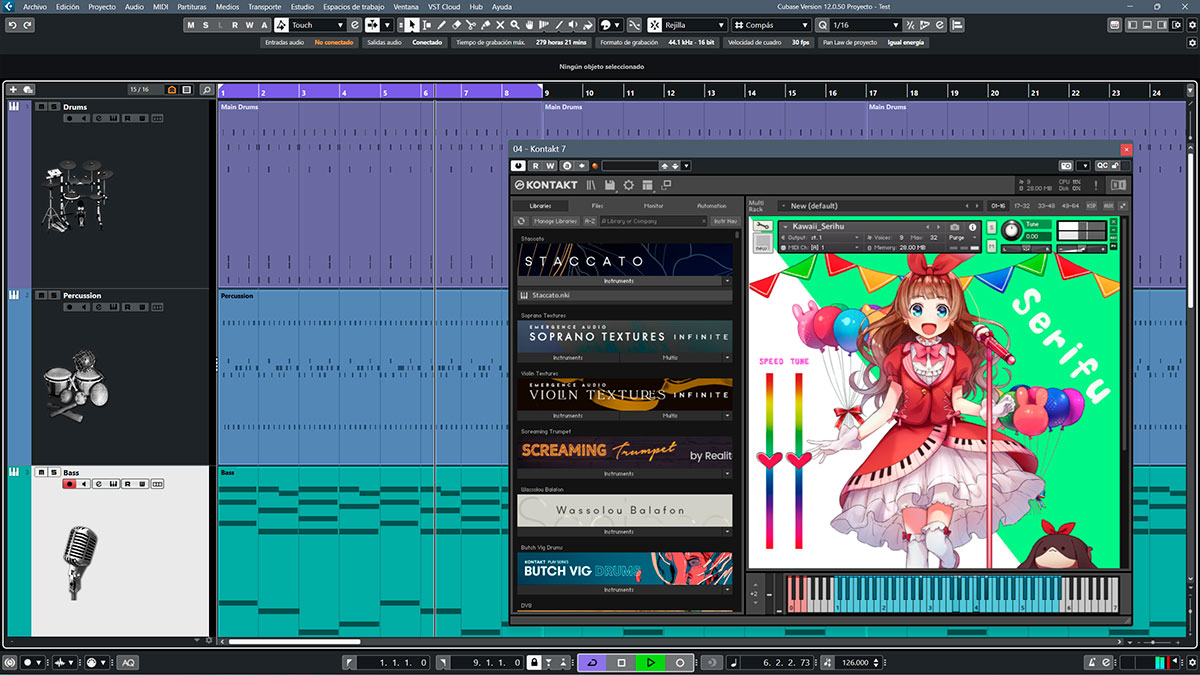The width and height of the screenshot is (1200, 675).
Task: Open the Touch automation mode dropdown
Action: click(318, 25)
